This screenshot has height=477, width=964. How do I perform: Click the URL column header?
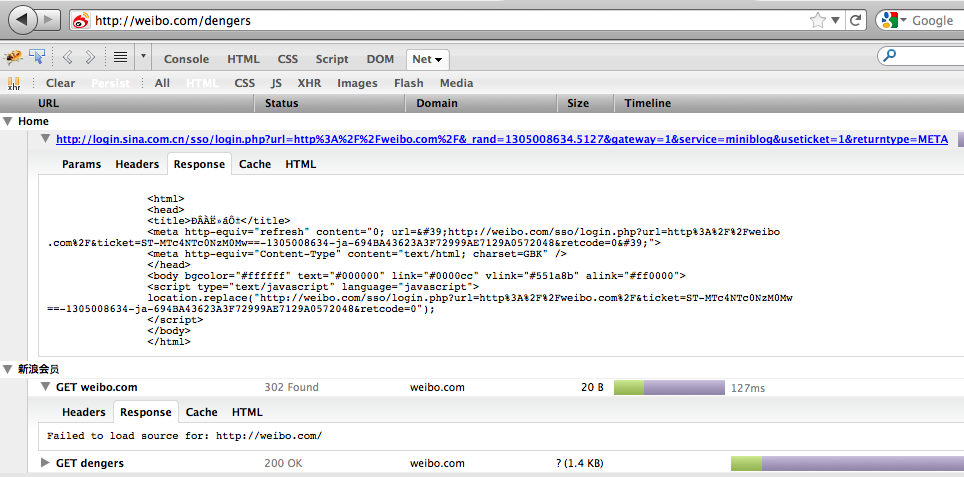pos(127,103)
